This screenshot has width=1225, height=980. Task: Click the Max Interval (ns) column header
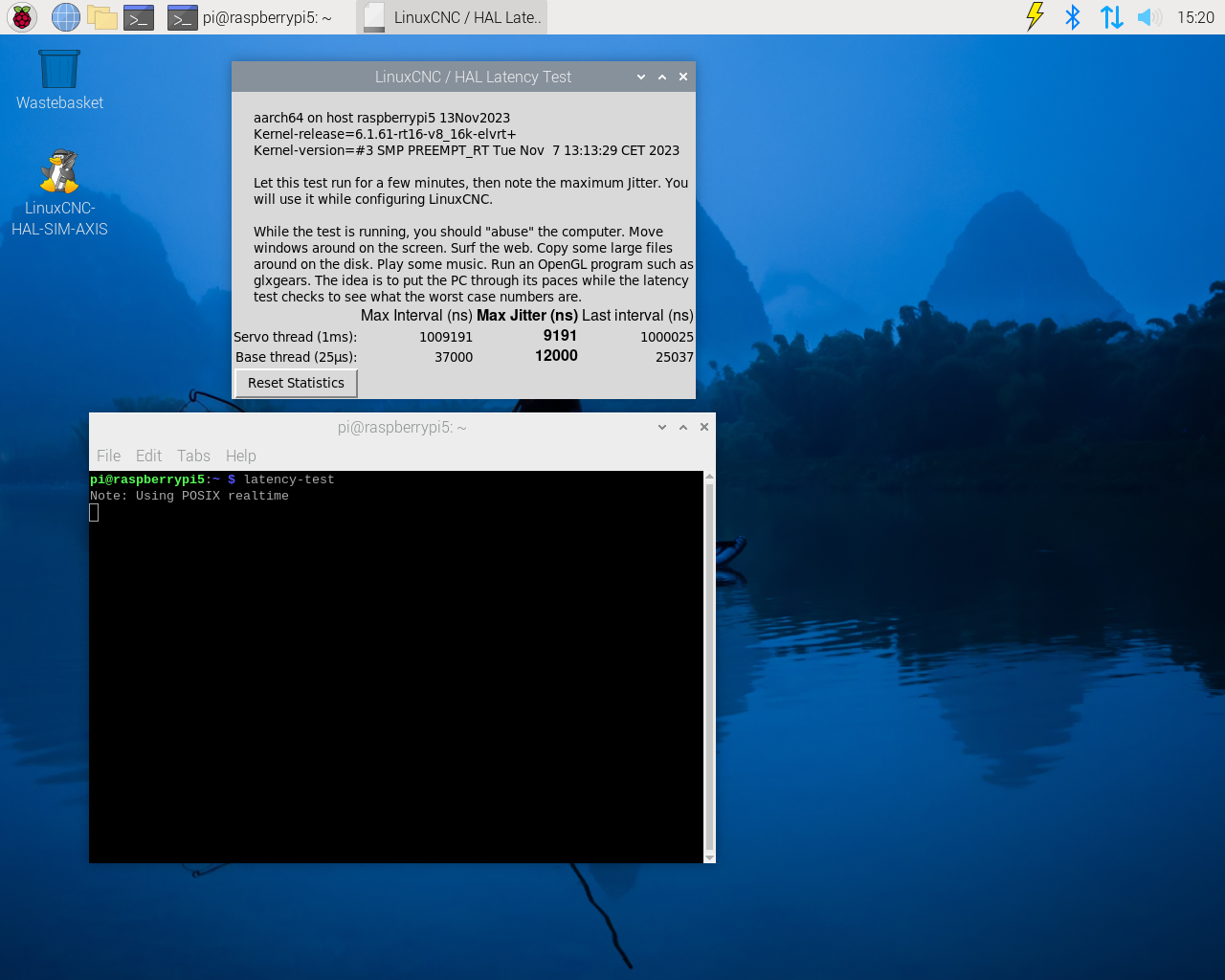(x=416, y=316)
